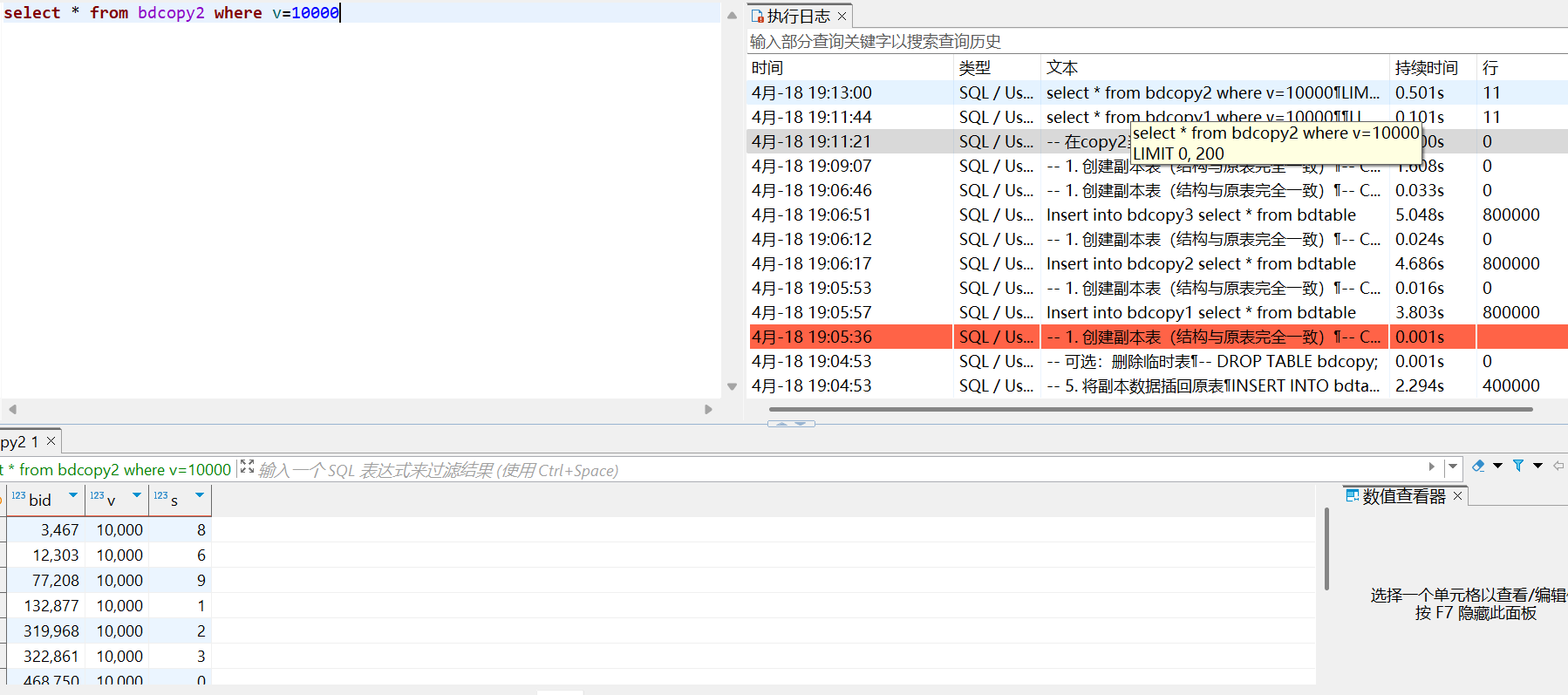Sort log by 行 column header

1522,67
